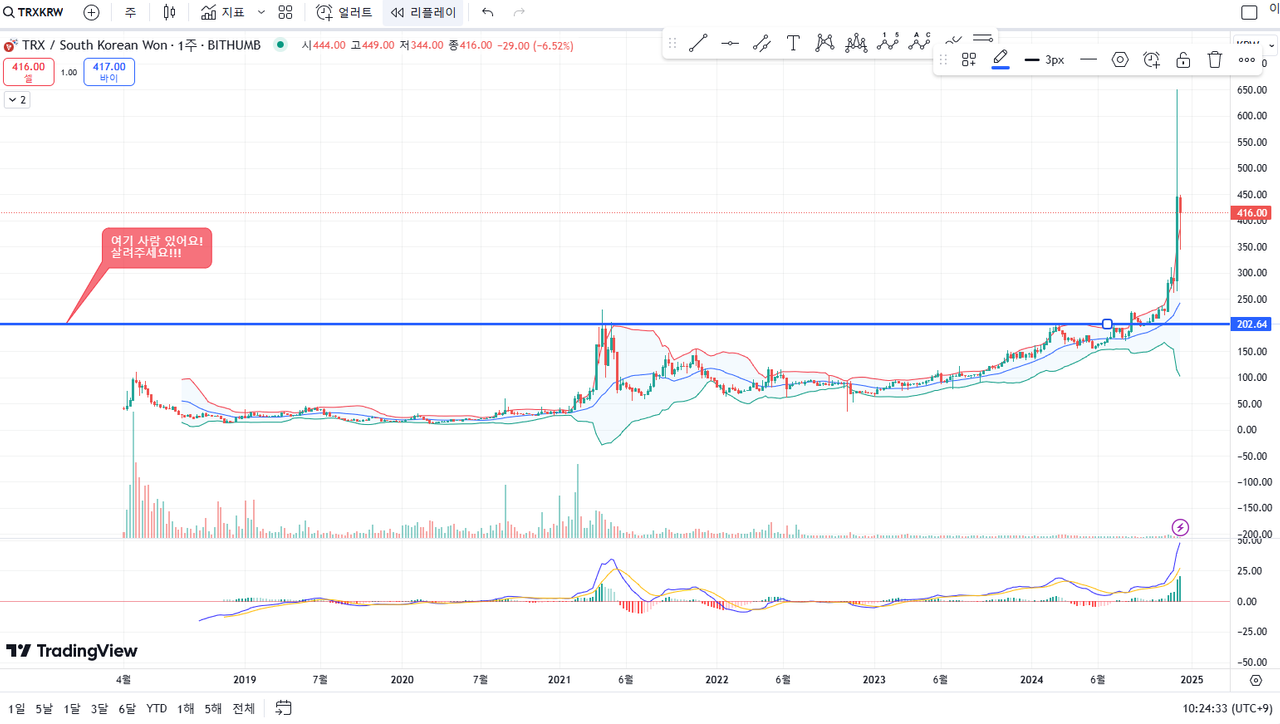The height and width of the screenshot is (724, 1280).
Task: Click the red Korean text callout bubble
Action: (x=157, y=248)
